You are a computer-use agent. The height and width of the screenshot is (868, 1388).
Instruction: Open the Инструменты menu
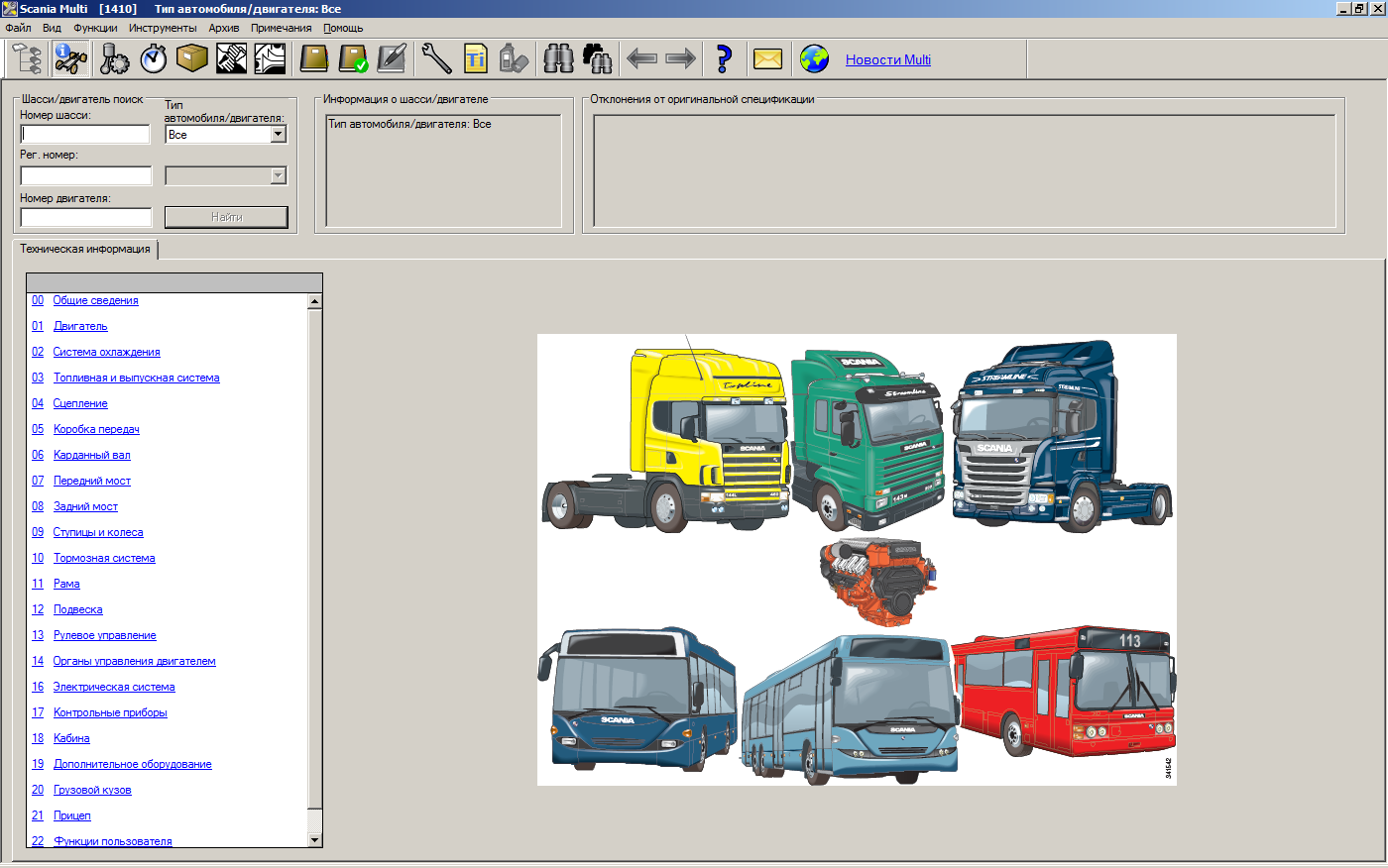coord(163,28)
